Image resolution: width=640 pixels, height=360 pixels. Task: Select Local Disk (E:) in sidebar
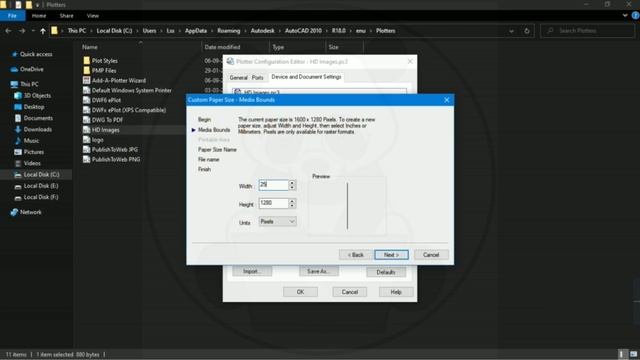(x=41, y=186)
